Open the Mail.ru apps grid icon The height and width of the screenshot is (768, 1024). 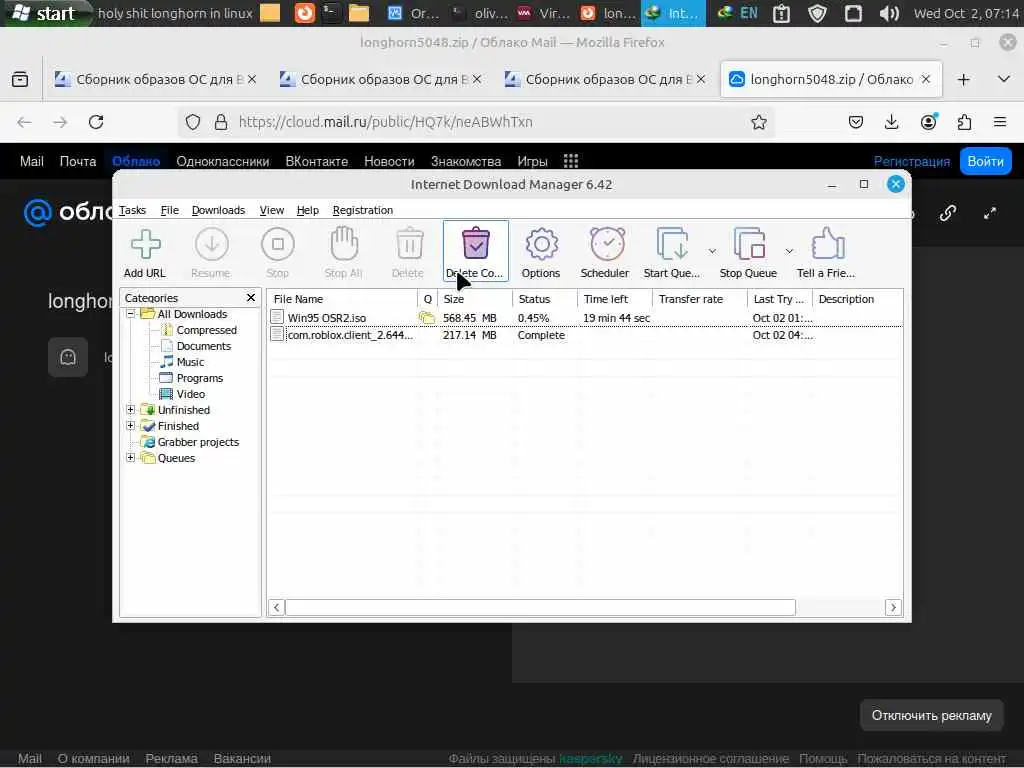click(571, 161)
